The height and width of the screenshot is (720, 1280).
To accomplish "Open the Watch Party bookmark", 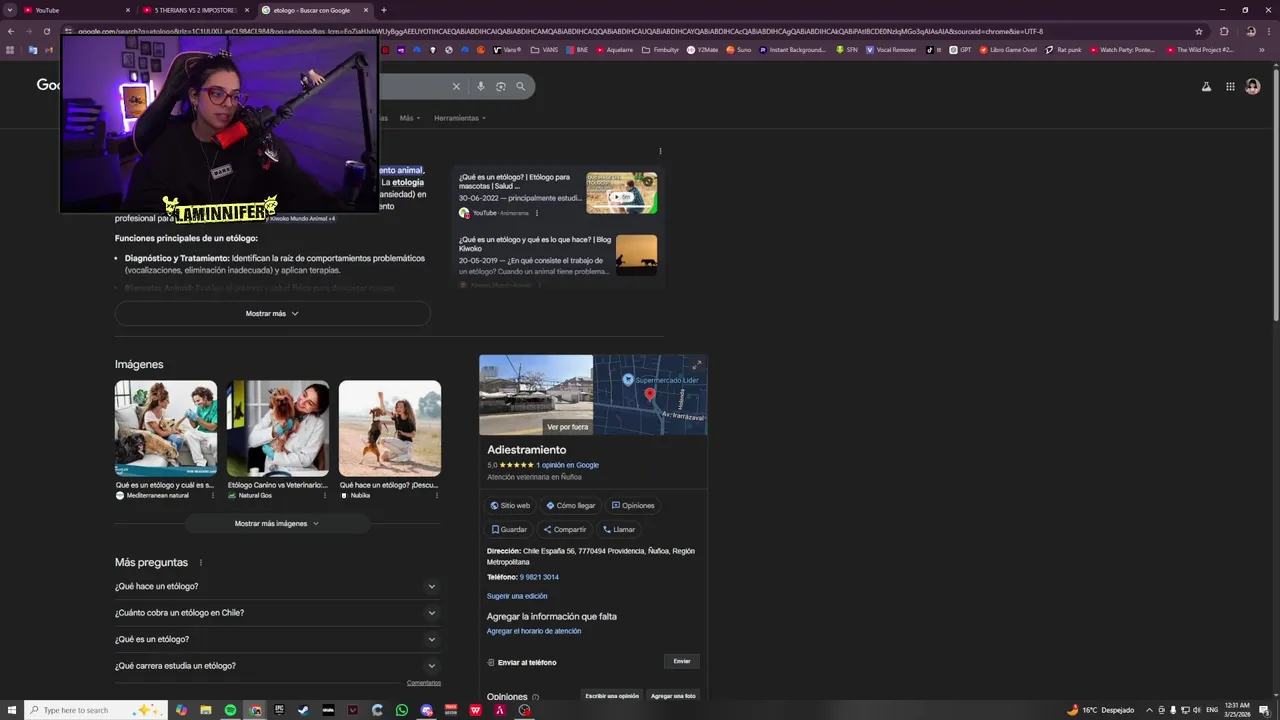I will [x=1122, y=50].
